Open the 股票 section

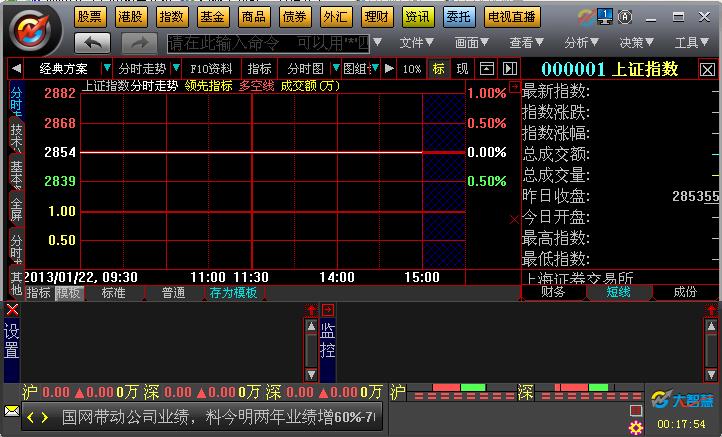(90, 17)
